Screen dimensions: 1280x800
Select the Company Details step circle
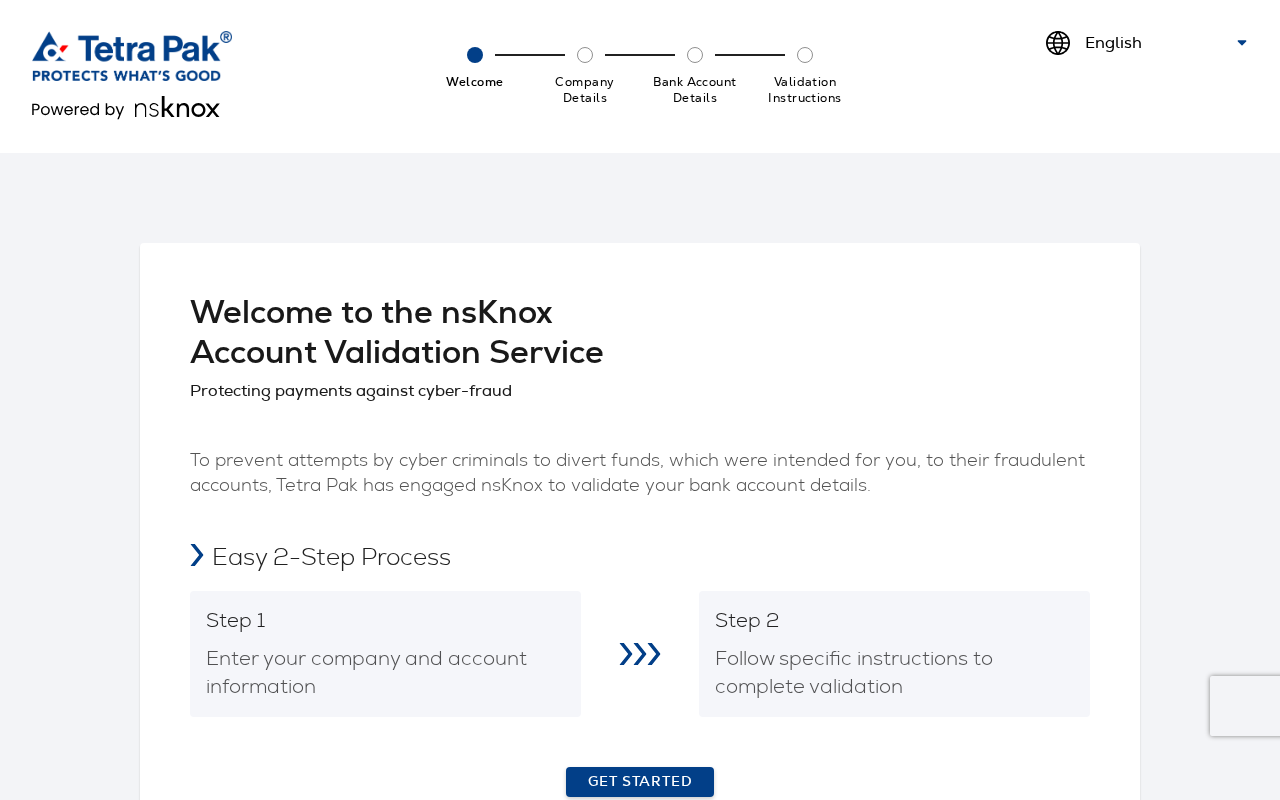pyautogui.click(x=585, y=55)
